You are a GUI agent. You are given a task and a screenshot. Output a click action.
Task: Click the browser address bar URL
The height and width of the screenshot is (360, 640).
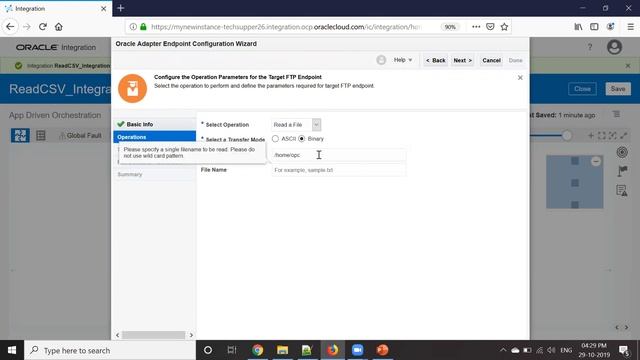[286, 27]
